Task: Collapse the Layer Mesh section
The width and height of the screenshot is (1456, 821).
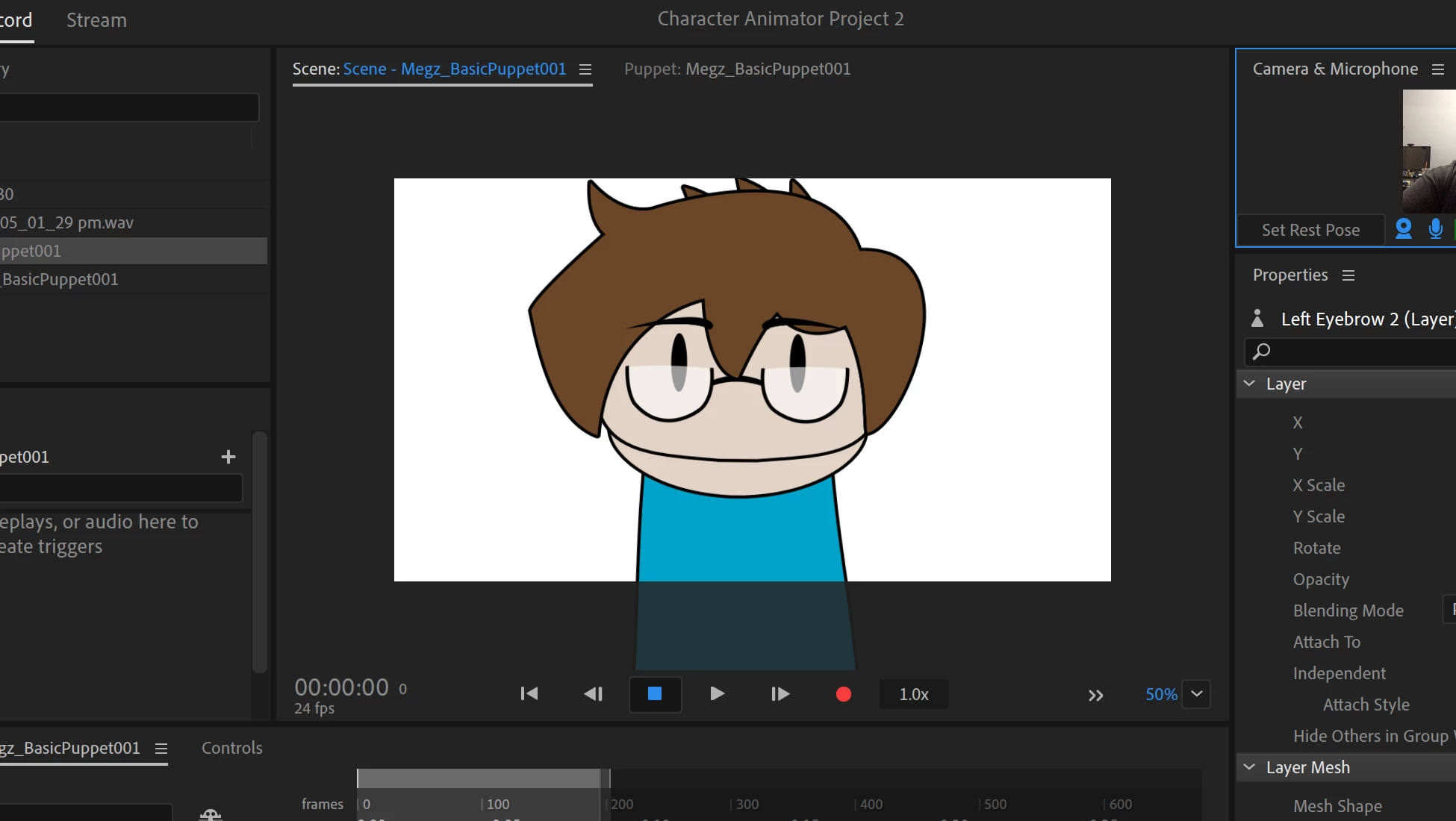Action: coord(1249,767)
